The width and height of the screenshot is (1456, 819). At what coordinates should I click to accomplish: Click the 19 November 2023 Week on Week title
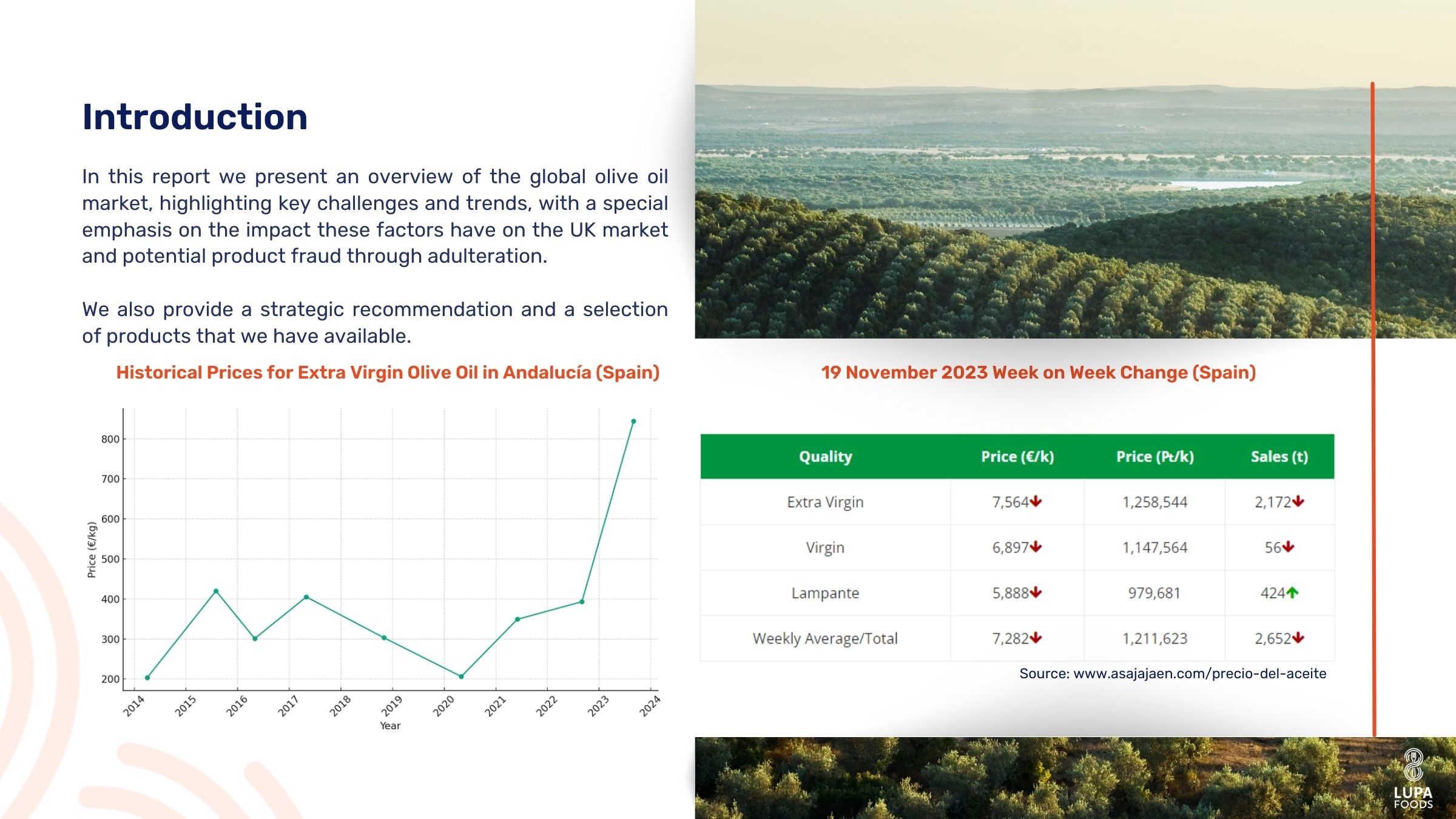1038,372
